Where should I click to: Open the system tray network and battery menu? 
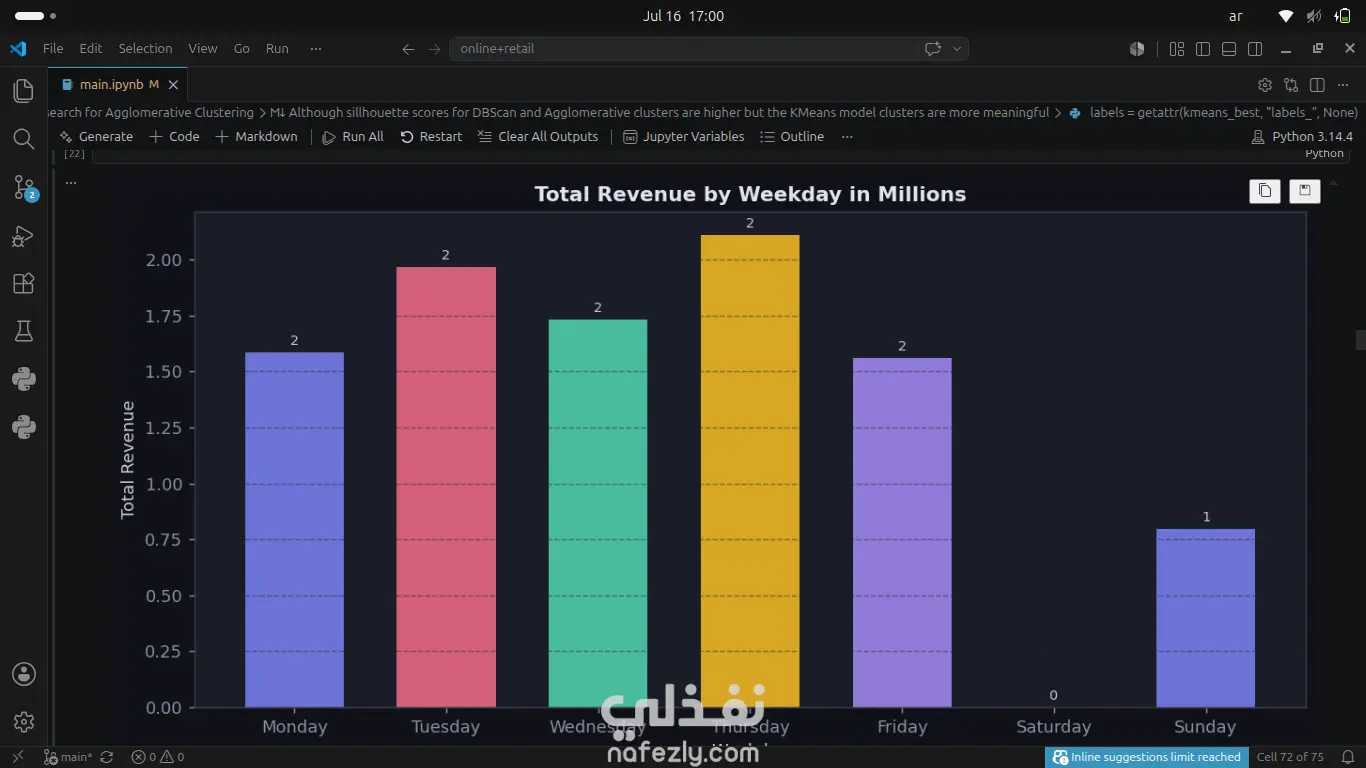point(1314,16)
